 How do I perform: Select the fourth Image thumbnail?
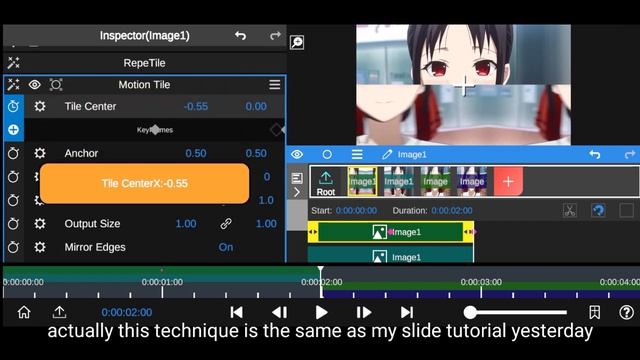472,181
